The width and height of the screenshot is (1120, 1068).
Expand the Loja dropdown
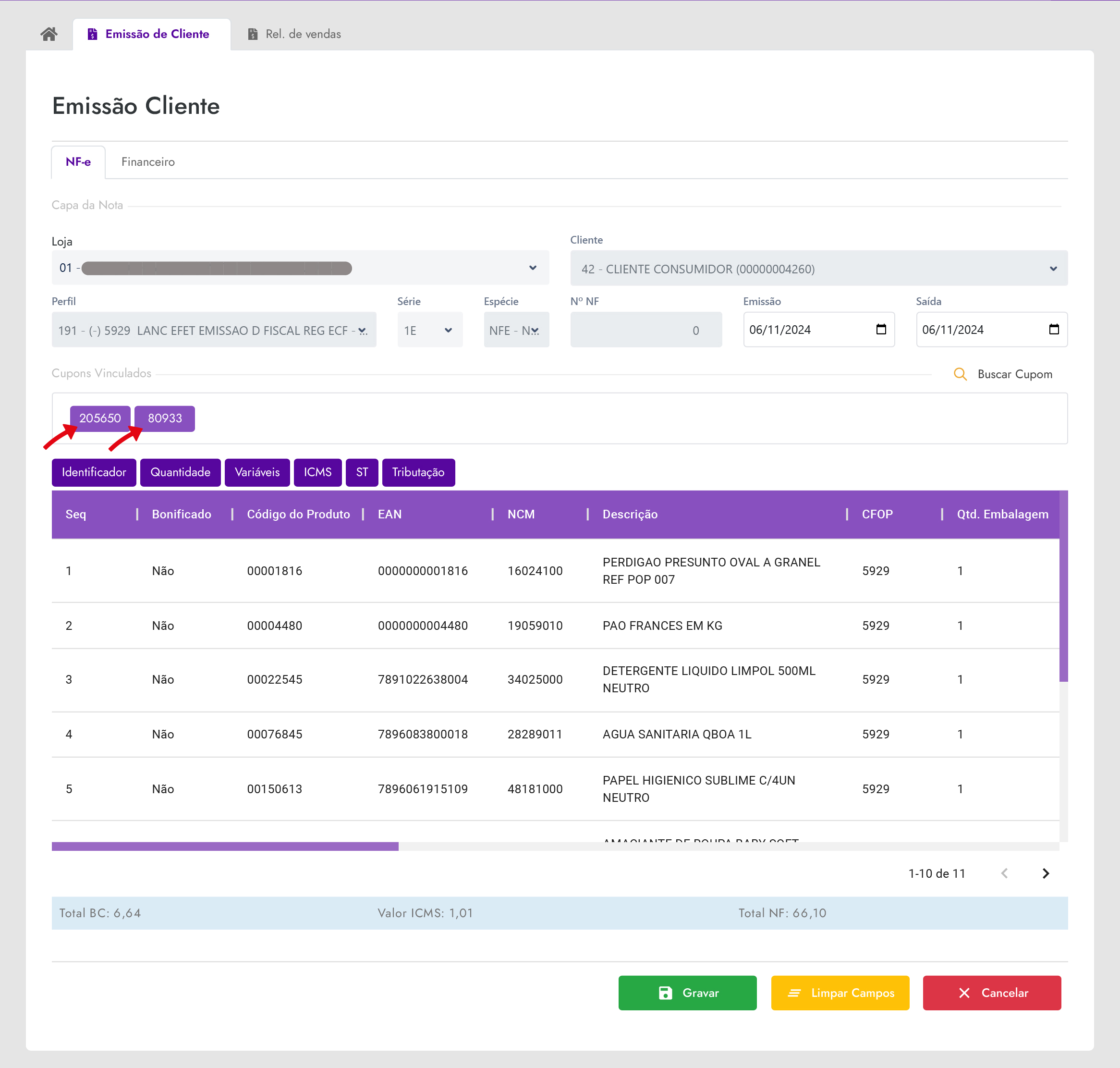click(532, 268)
